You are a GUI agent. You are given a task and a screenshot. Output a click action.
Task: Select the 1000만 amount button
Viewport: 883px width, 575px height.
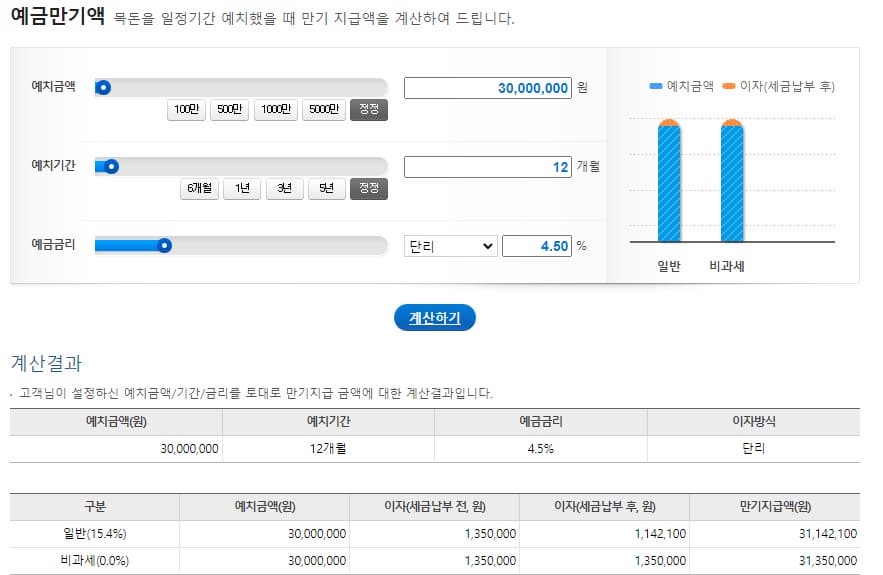click(276, 109)
